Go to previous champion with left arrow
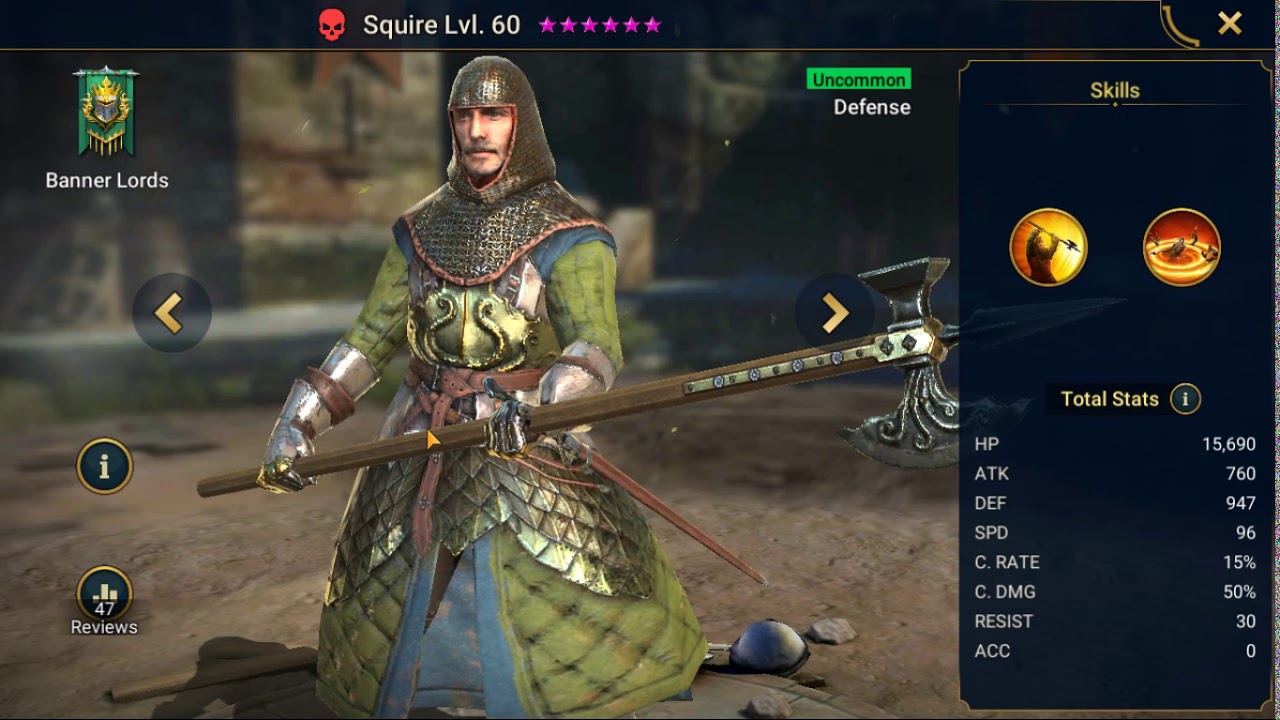The image size is (1280, 720). click(x=171, y=313)
